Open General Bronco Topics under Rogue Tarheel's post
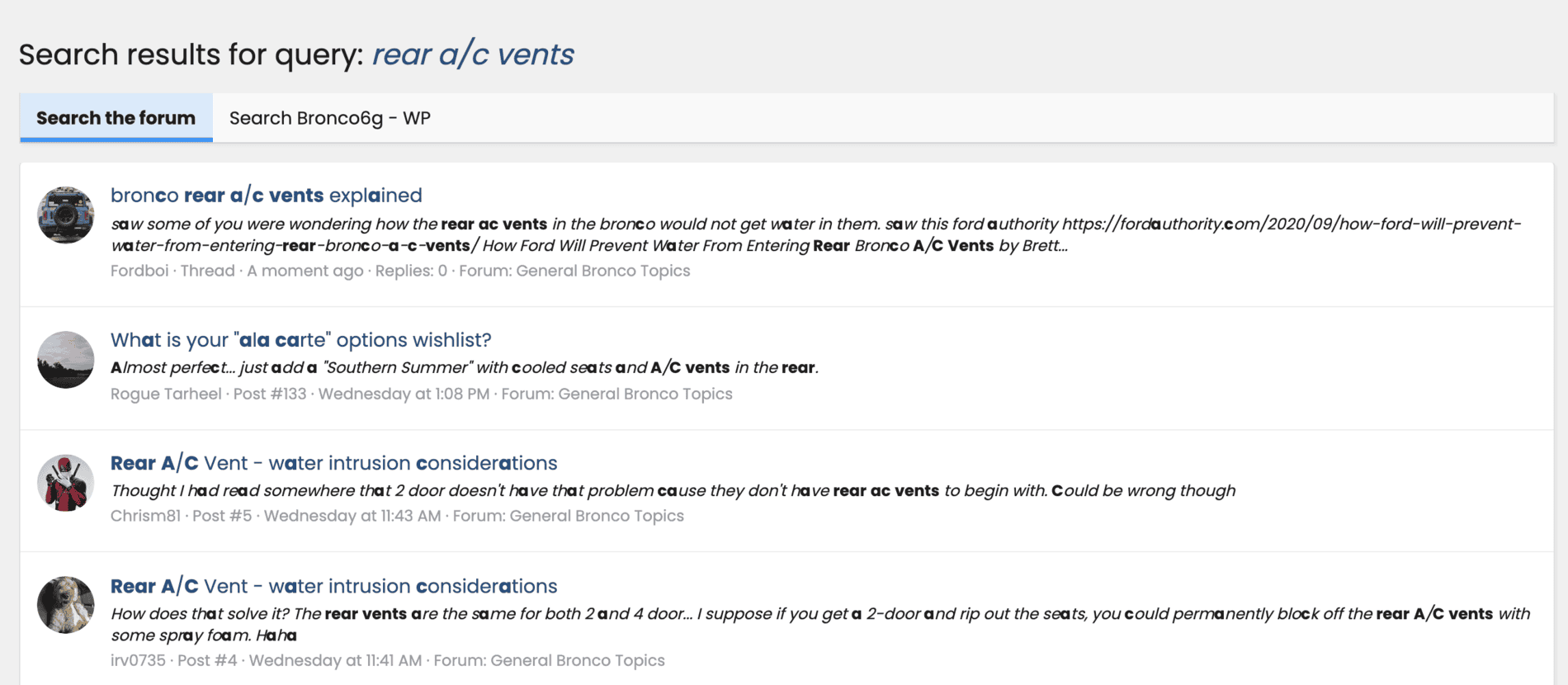 click(x=645, y=394)
